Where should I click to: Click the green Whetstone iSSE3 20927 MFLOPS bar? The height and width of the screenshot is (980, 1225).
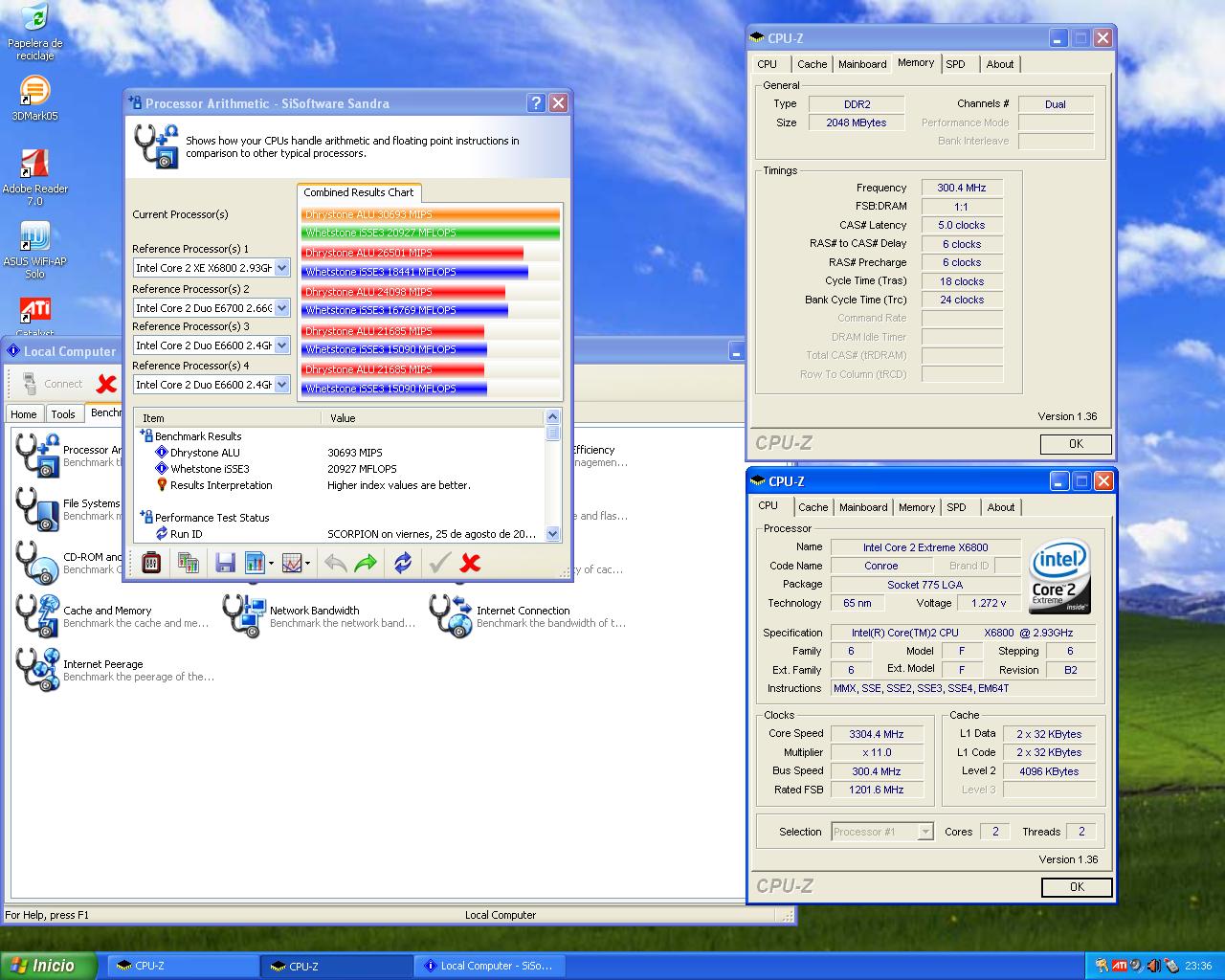click(x=431, y=233)
